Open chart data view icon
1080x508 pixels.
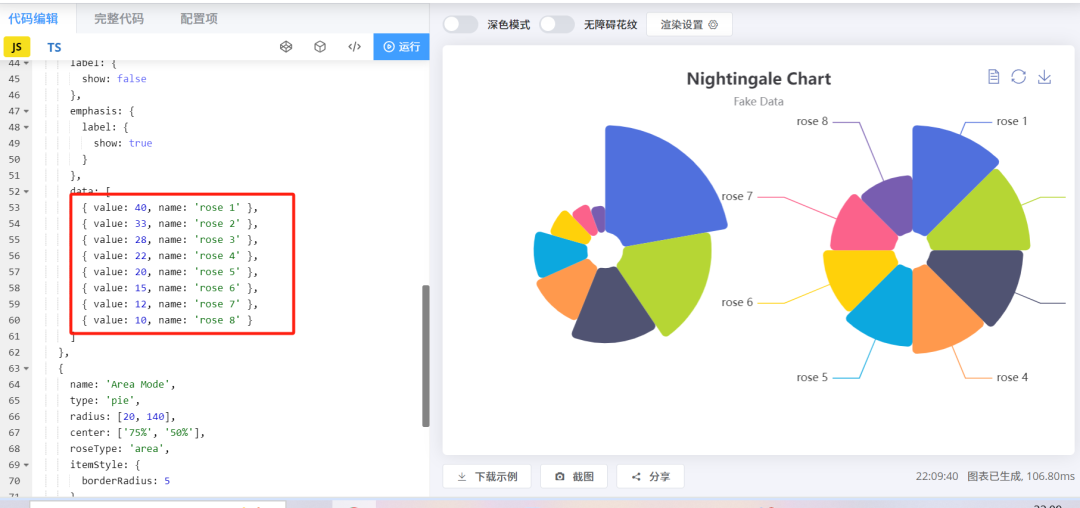pyautogui.click(x=993, y=76)
